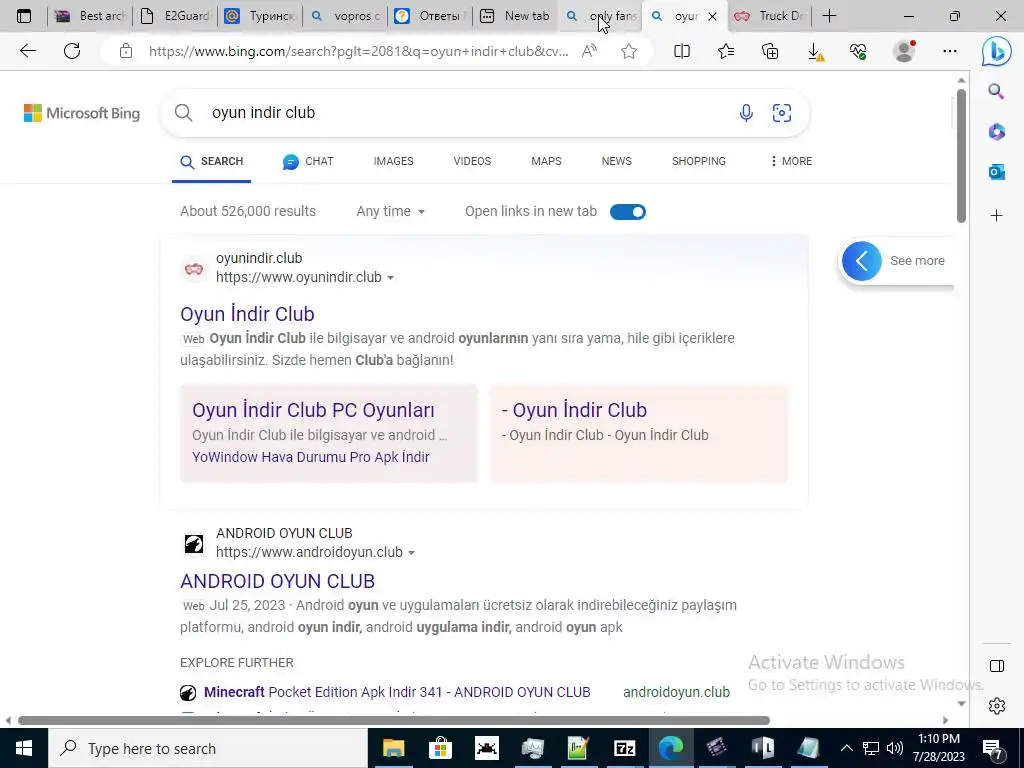The width and height of the screenshot is (1024, 768).
Task: Search using voice microphone
Action: click(746, 113)
